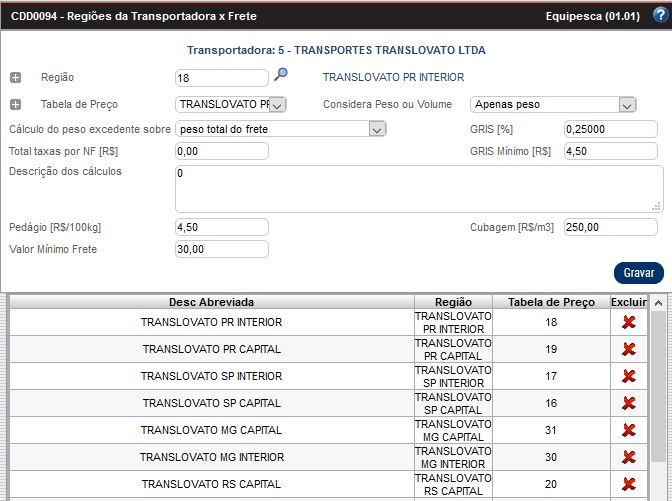Click the TRANSLOVATO PR INTERIOR region name label
This screenshot has height=501, width=672.
[393, 78]
